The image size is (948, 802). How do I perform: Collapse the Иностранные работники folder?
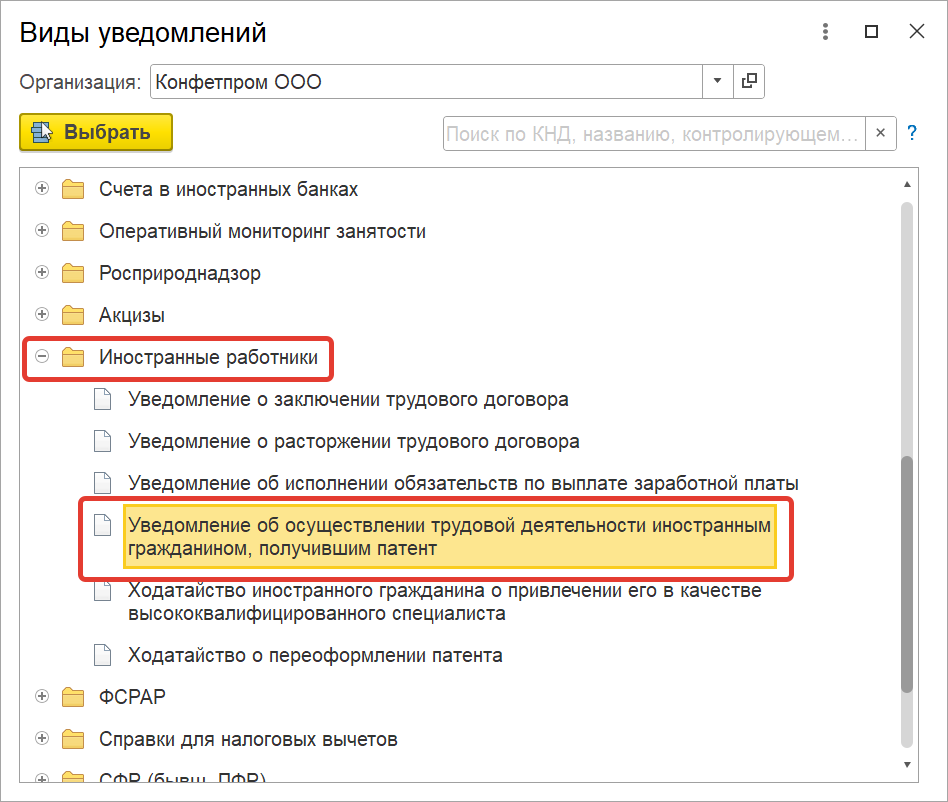point(42,357)
